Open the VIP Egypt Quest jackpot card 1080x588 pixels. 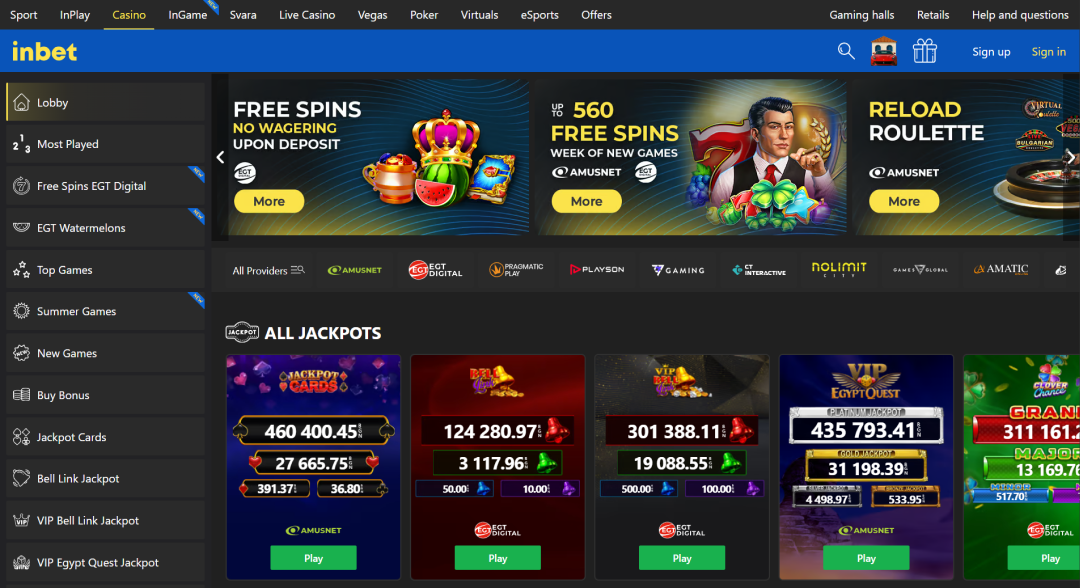coord(866,467)
